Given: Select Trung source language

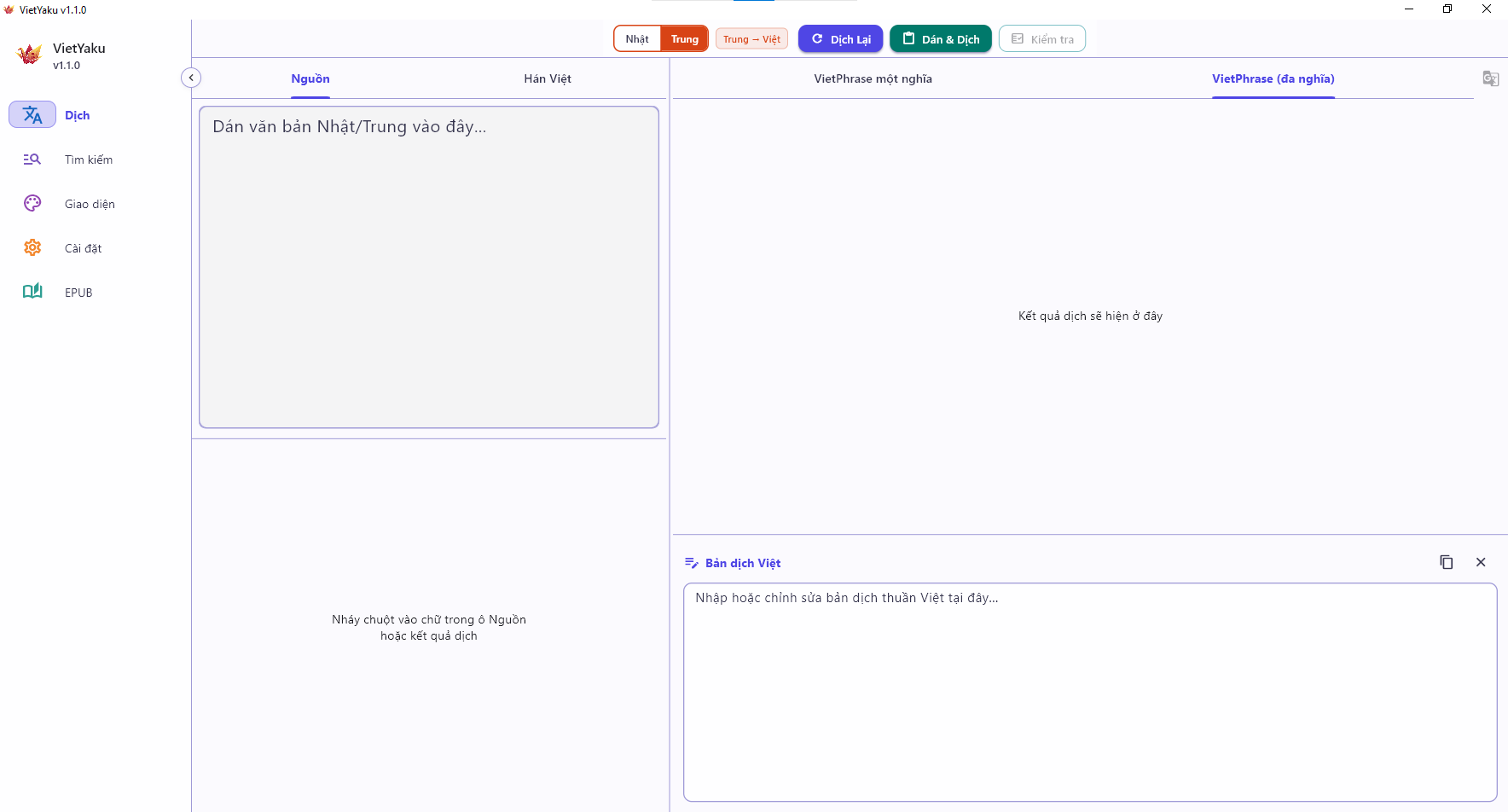Looking at the screenshot, I should coord(684,38).
